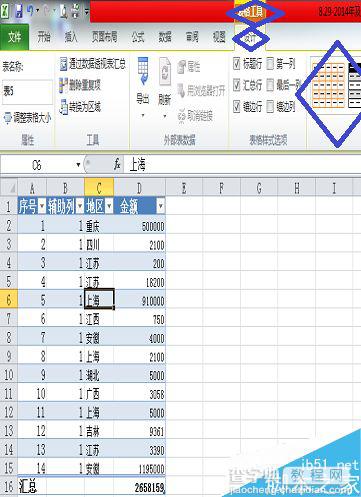
Task: Switch to the 插入 tab
Action: point(71,37)
